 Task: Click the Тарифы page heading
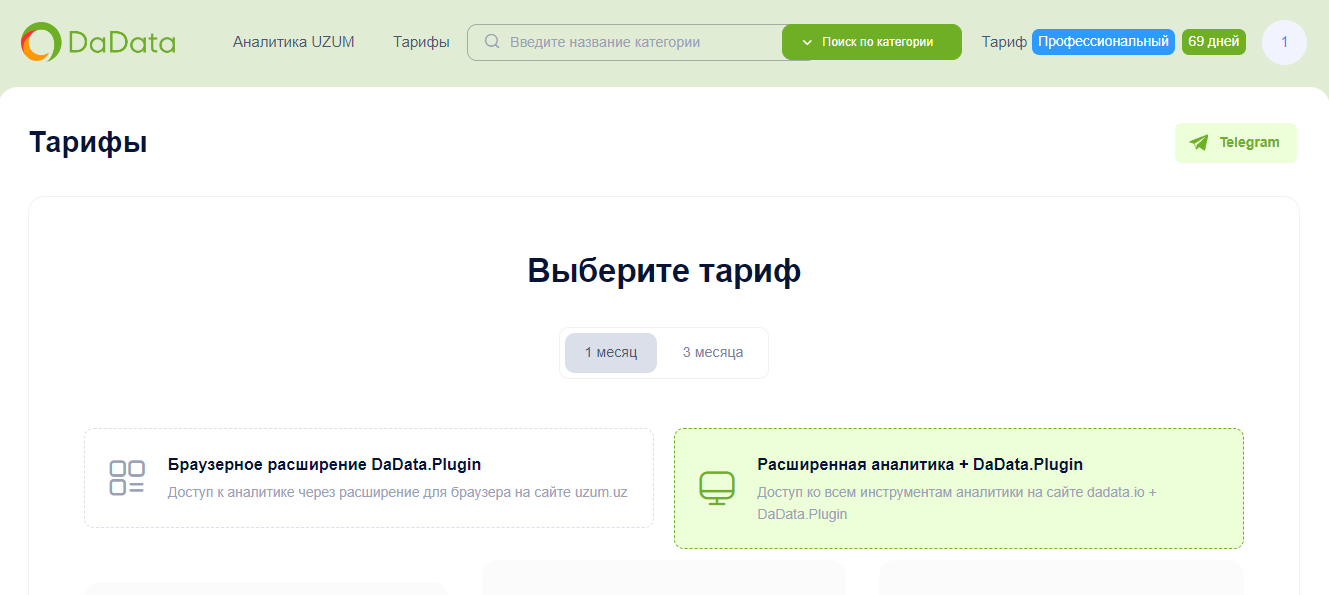(x=88, y=142)
